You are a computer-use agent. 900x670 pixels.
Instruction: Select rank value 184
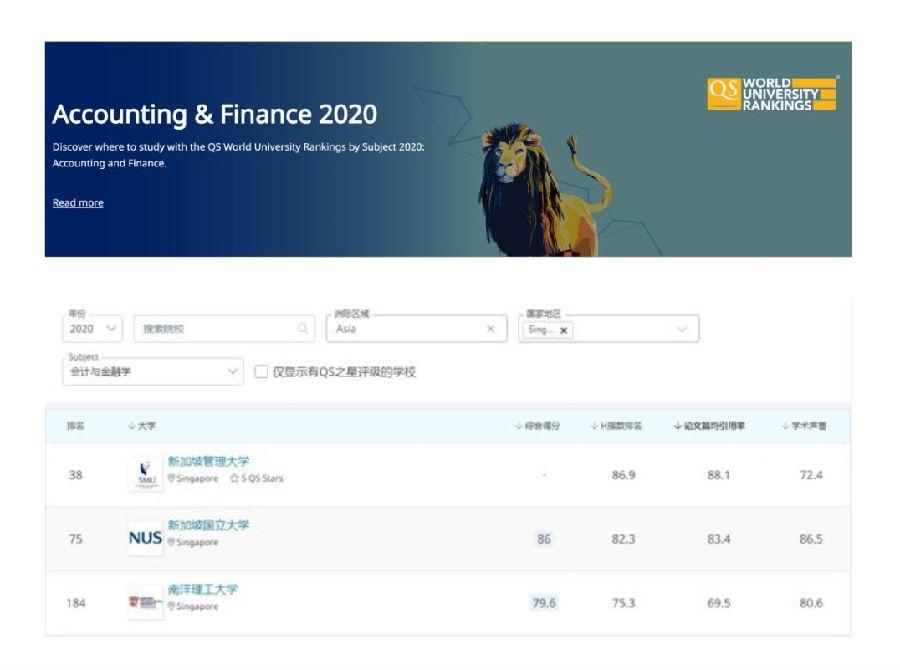(76, 603)
